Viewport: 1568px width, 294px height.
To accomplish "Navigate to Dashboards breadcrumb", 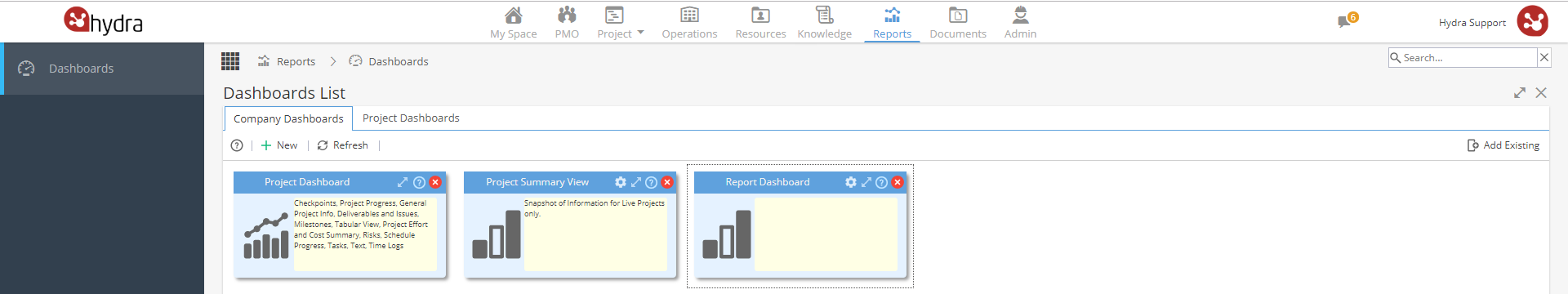I will click(x=389, y=61).
